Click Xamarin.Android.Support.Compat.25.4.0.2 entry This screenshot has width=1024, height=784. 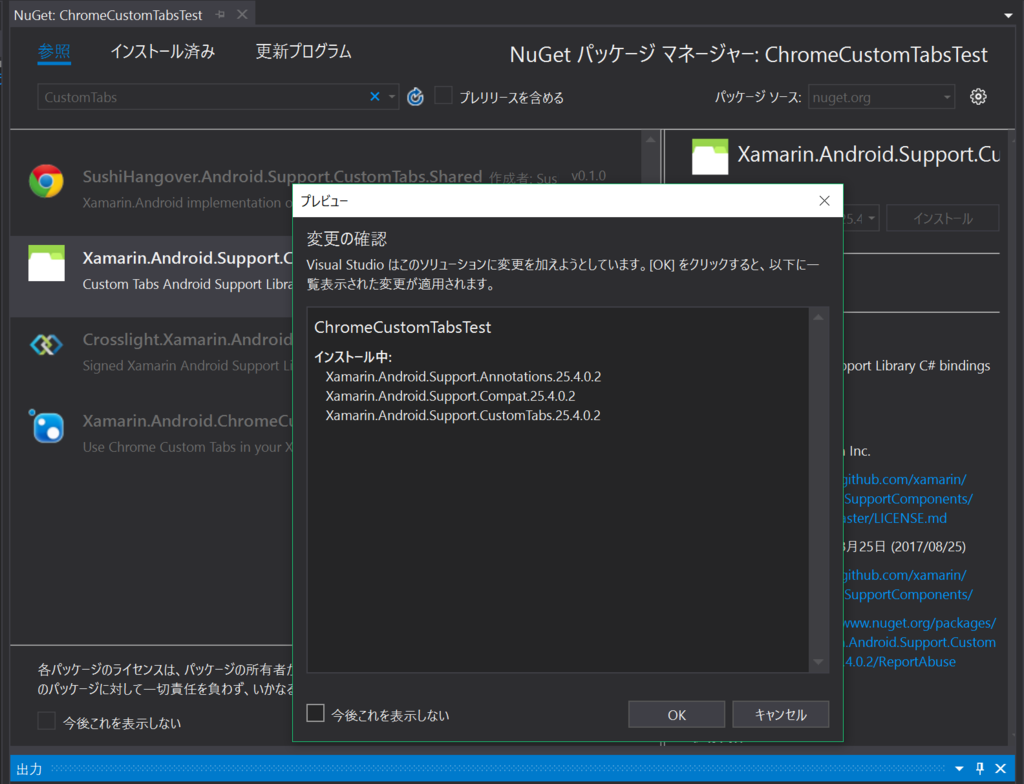450,396
